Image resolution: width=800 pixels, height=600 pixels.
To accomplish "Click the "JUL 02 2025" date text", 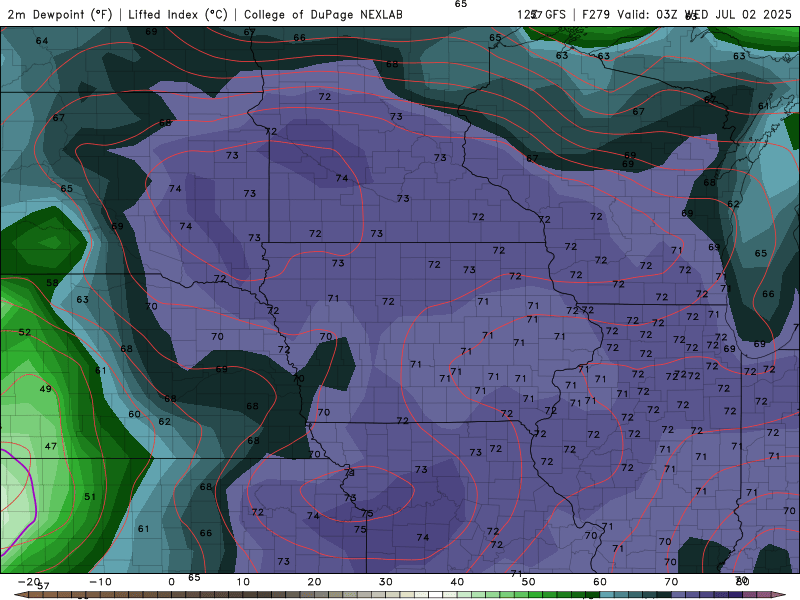I will 753,15.
